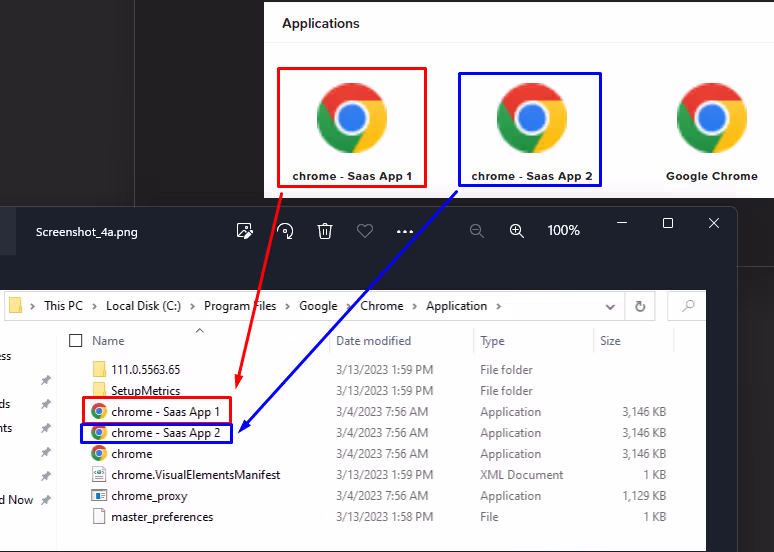Image resolution: width=774 pixels, height=552 pixels.
Task: Click 1,129 KB size of chrome_proxy
Action: click(x=644, y=496)
